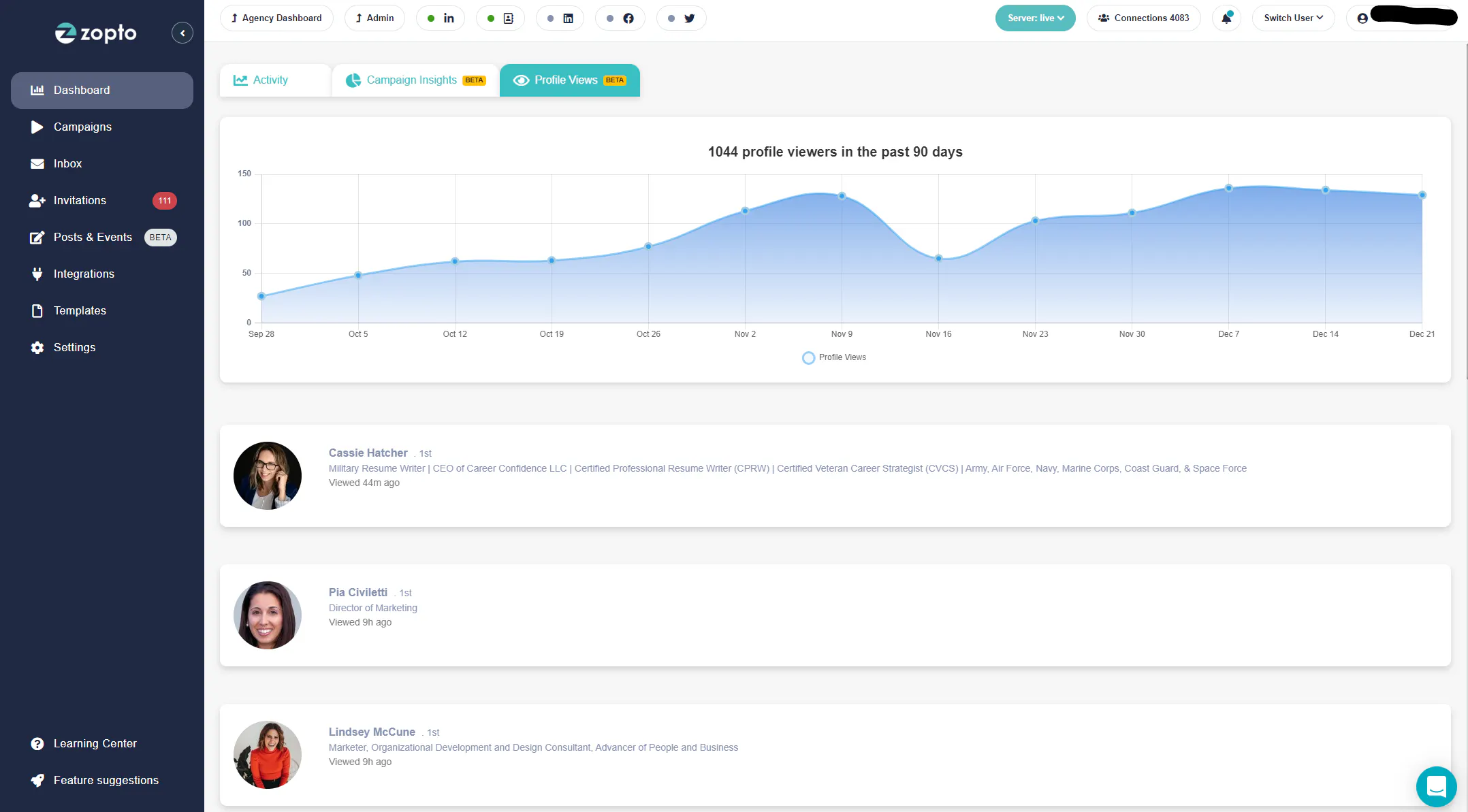Collapse the sidebar with the arrow button

(182, 33)
